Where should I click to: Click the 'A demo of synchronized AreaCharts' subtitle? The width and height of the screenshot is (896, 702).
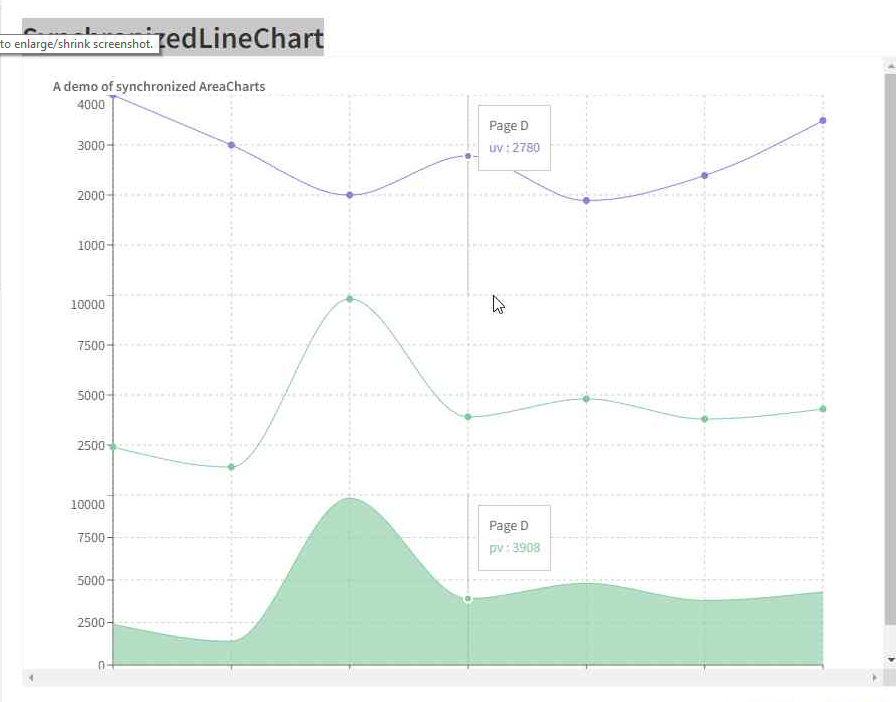click(159, 86)
